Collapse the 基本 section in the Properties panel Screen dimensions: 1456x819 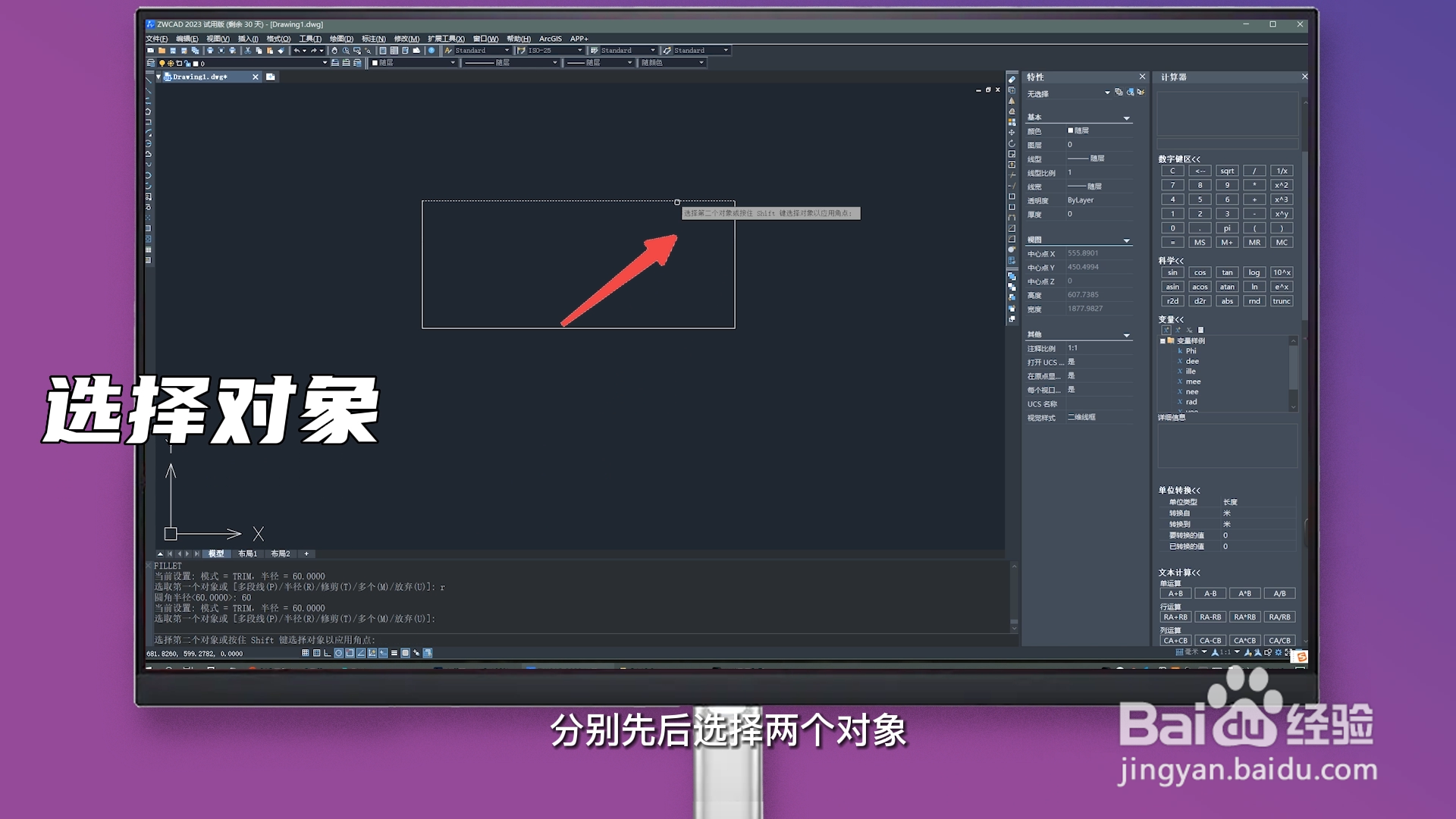(x=1127, y=118)
